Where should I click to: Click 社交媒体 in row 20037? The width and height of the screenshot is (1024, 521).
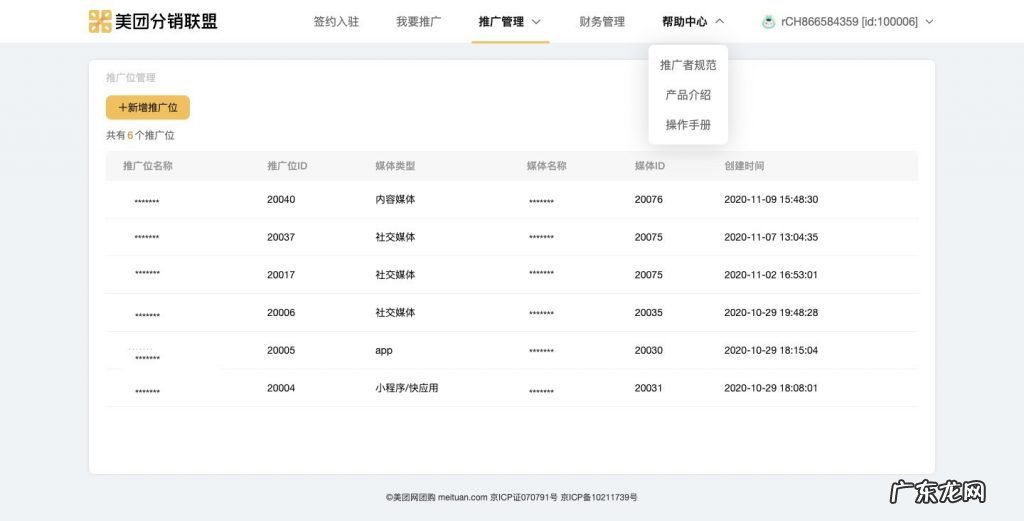(395, 237)
